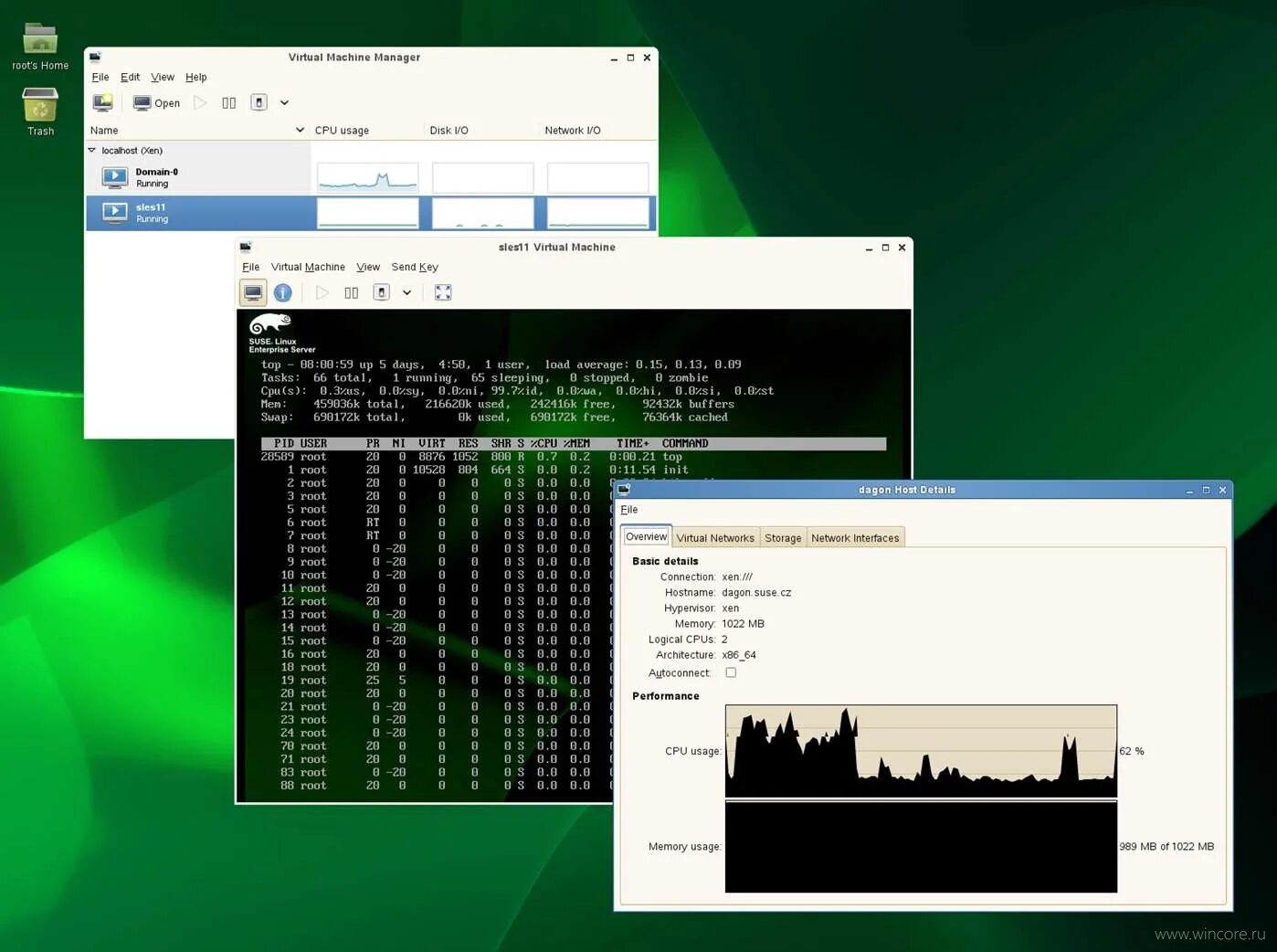
Task: Open the Send Key menu
Action: (415, 267)
